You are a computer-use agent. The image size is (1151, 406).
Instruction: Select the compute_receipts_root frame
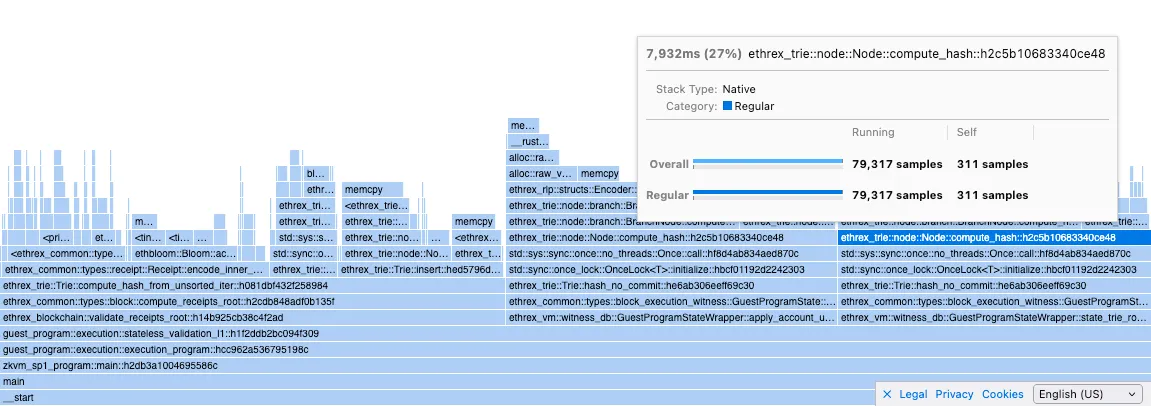click(x=250, y=302)
